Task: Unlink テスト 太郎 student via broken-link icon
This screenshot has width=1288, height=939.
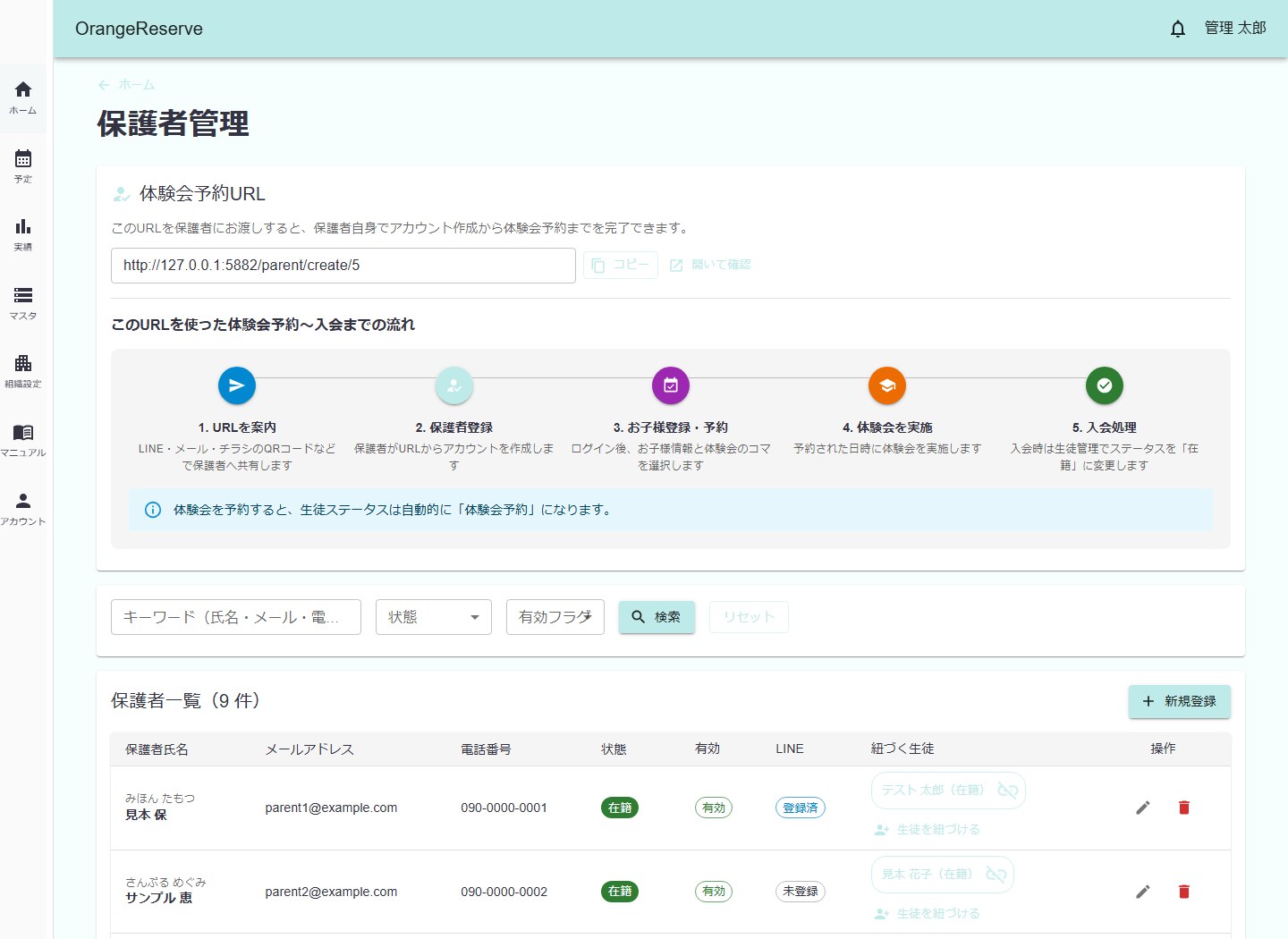Action: (x=1008, y=791)
